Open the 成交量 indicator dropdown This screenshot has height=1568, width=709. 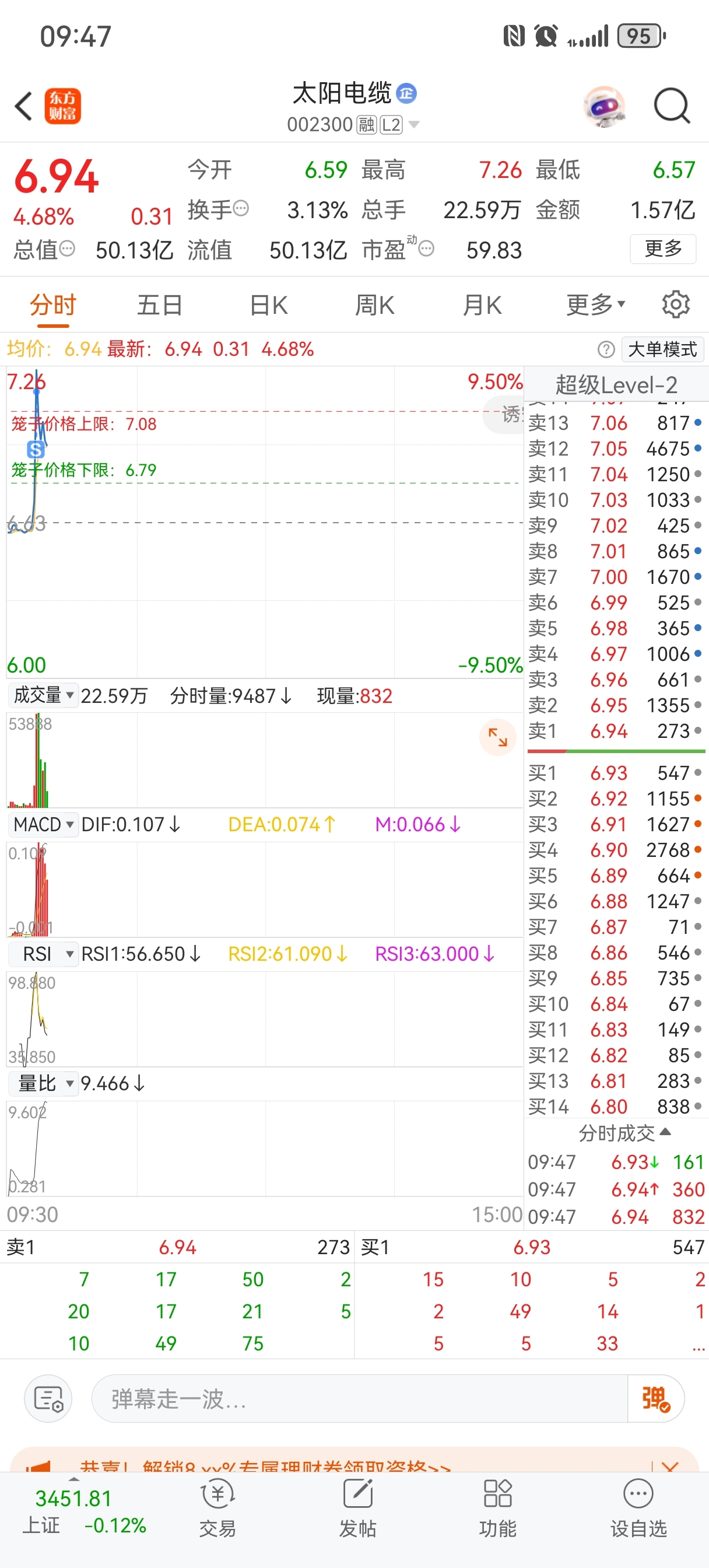[44, 695]
